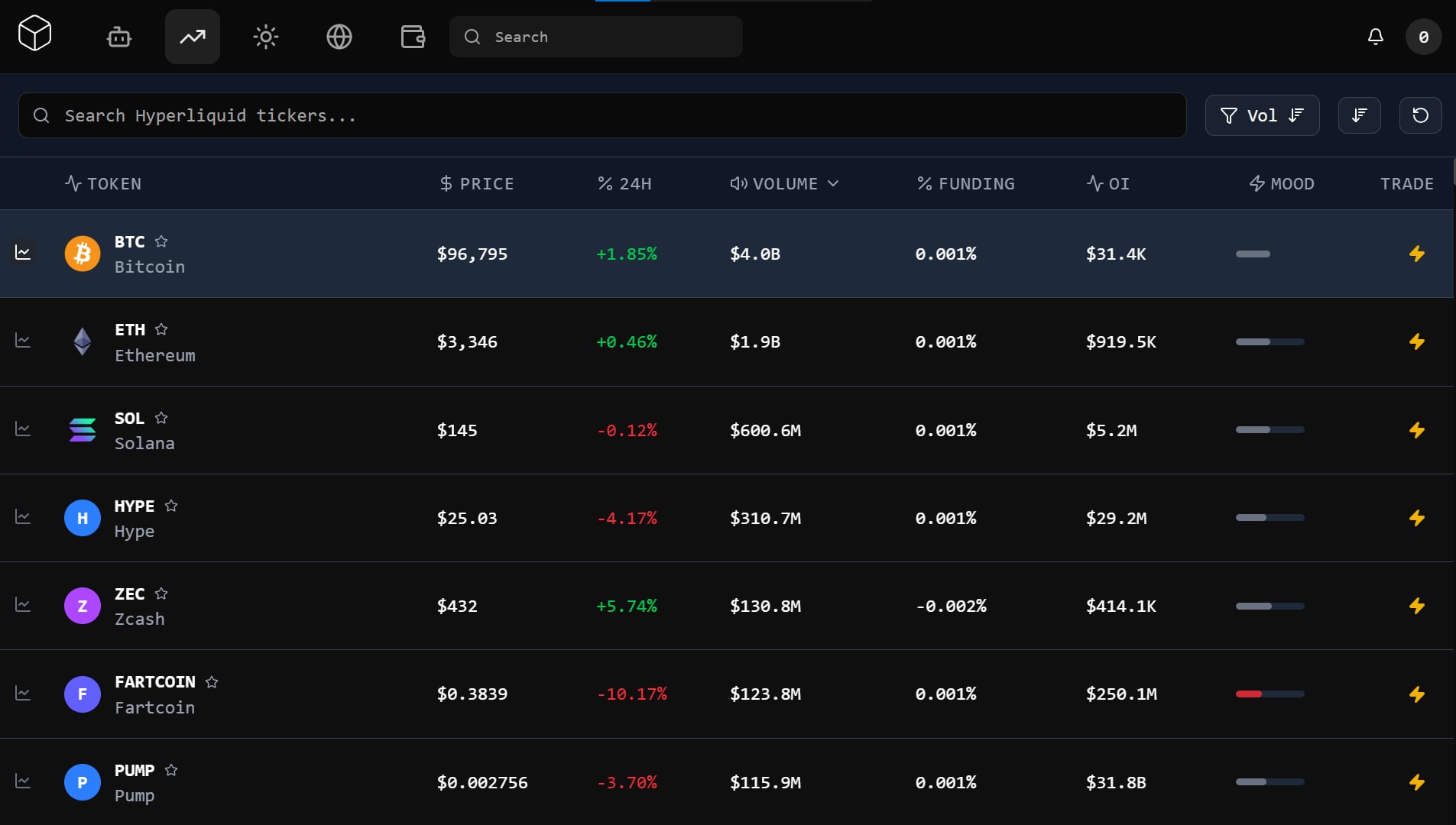Click the sort order button
Viewport: 1456px width, 825px height.
[1359, 115]
